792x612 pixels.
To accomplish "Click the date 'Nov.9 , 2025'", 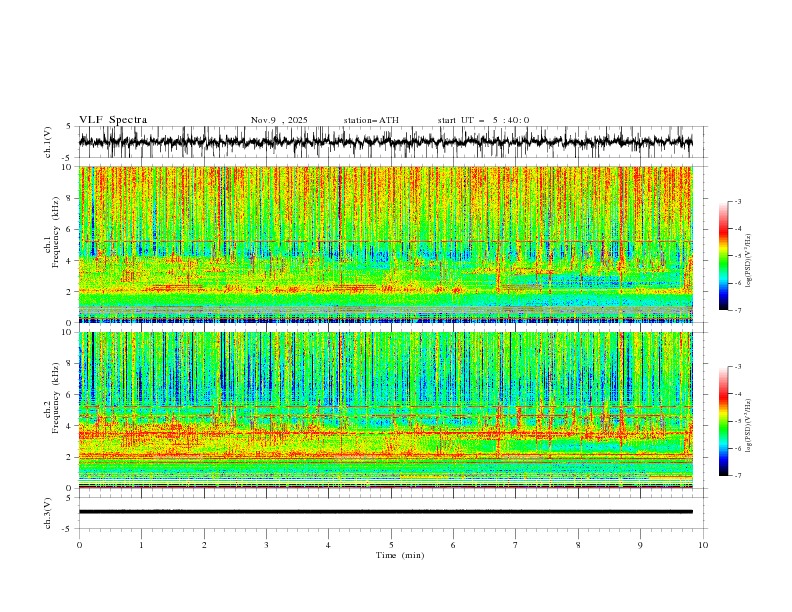I will click(x=279, y=120).
